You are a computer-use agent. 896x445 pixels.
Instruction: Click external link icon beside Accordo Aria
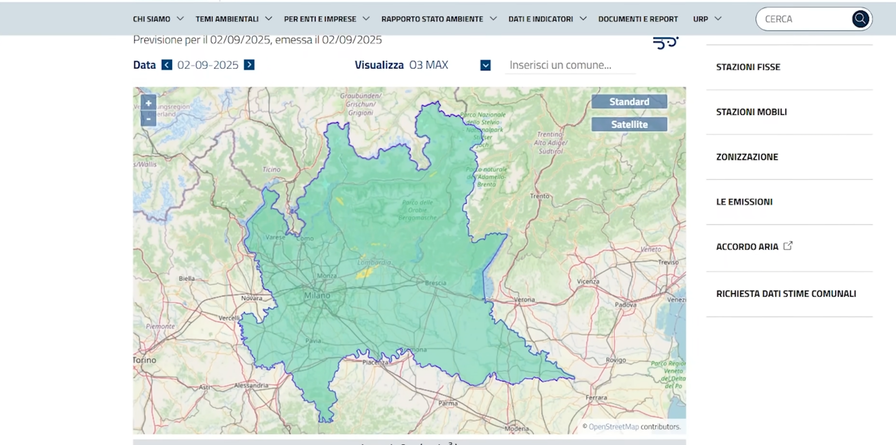click(x=788, y=246)
